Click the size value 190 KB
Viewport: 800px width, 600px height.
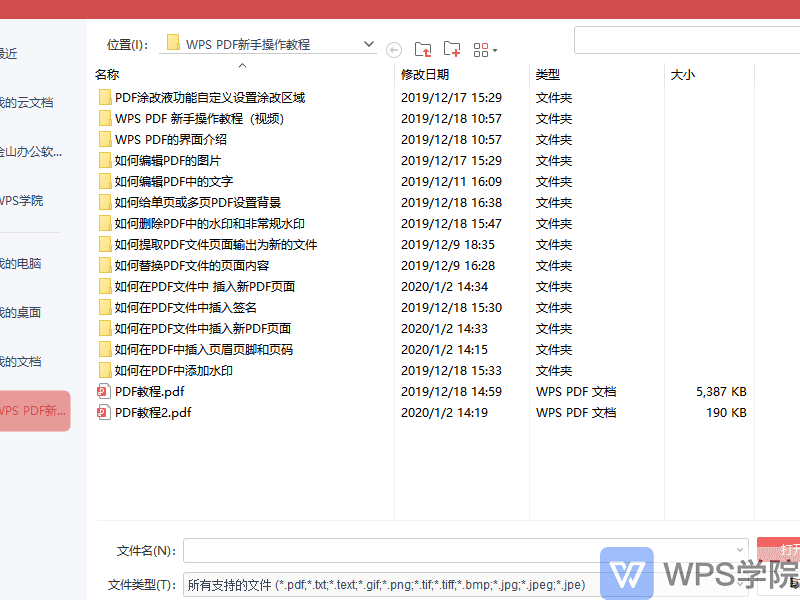[x=726, y=413]
